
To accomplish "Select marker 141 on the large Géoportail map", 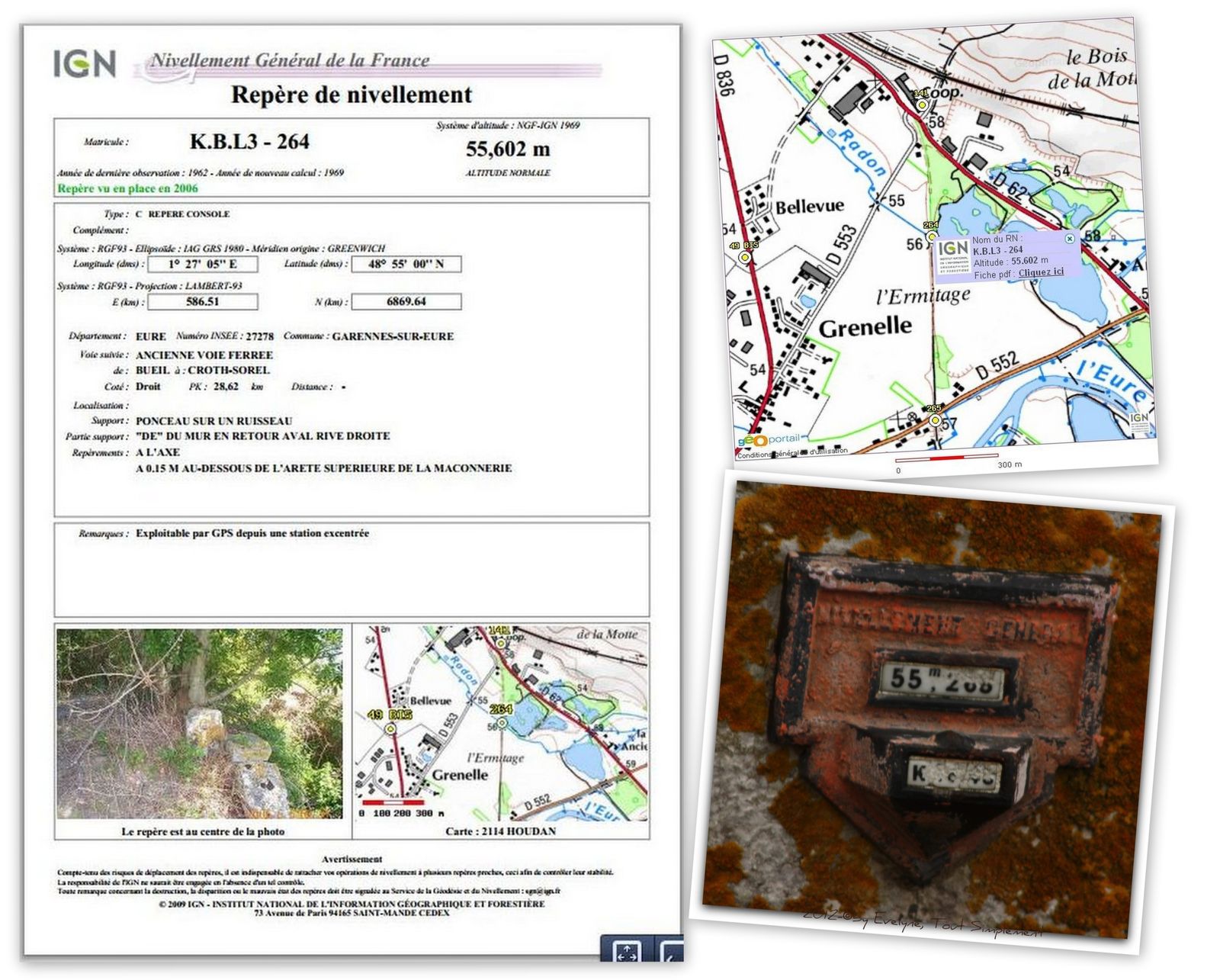I will (922, 104).
